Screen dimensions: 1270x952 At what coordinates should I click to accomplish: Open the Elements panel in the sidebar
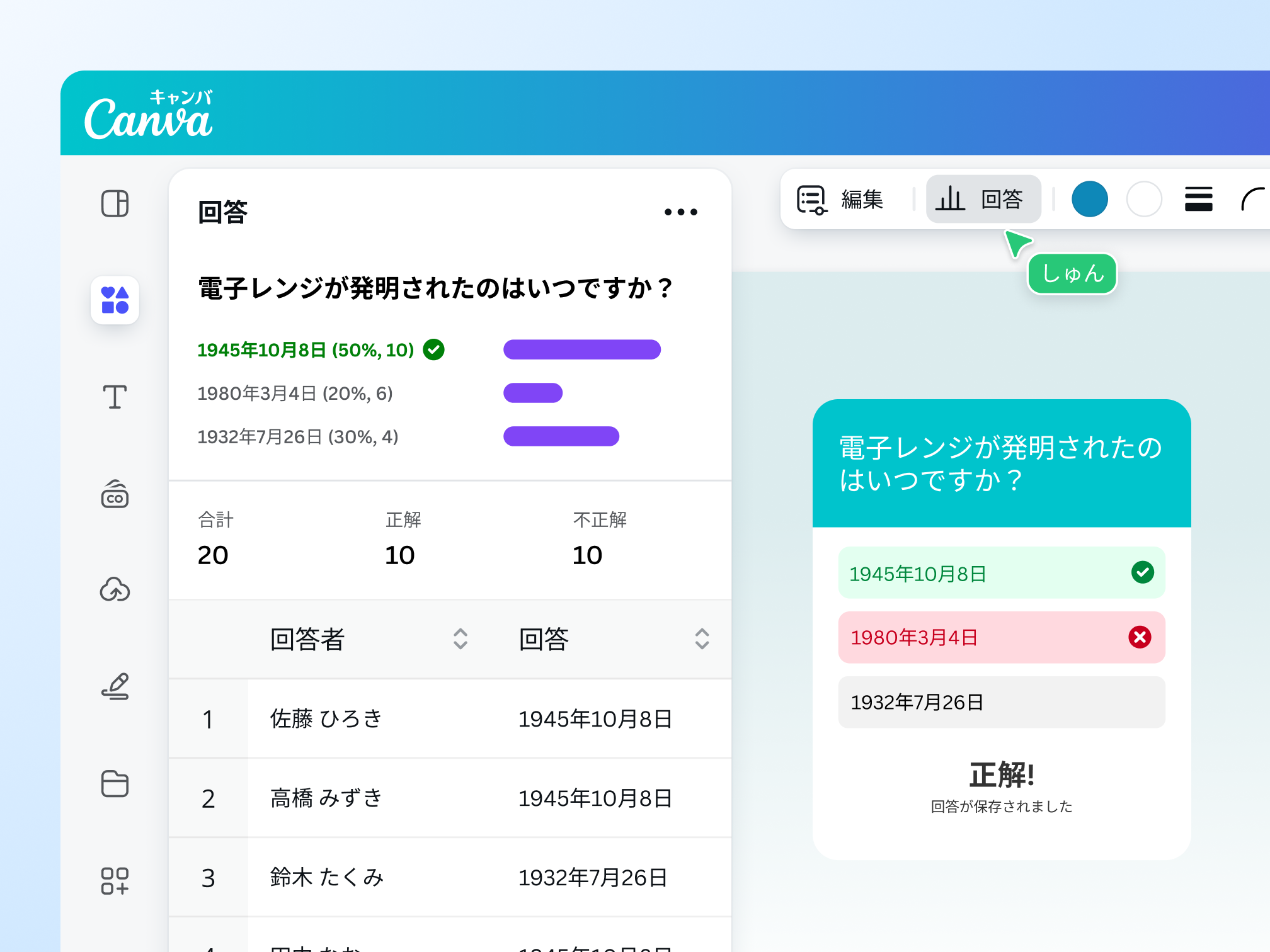click(115, 301)
